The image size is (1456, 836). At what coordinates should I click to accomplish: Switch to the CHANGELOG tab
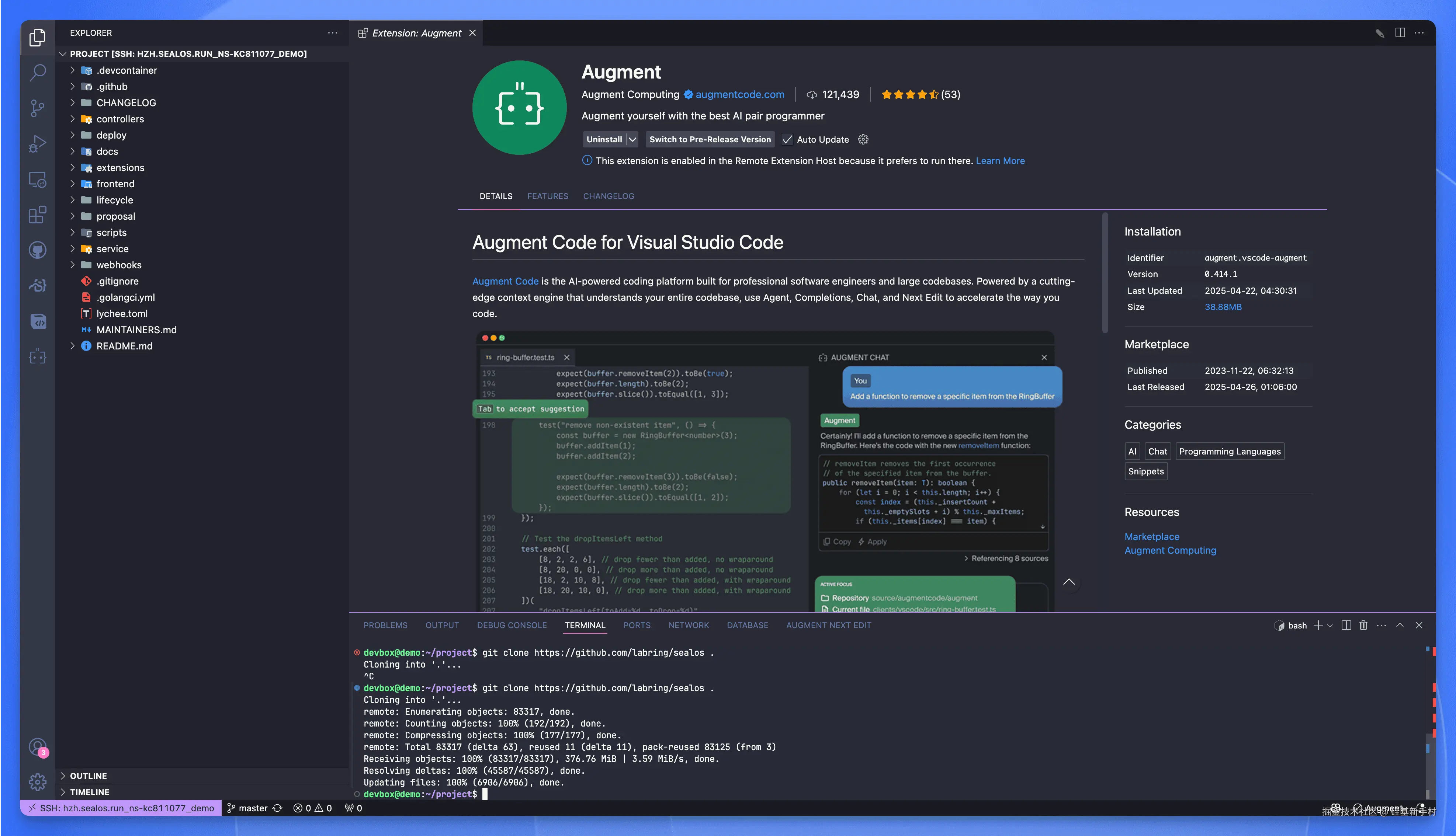pos(608,196)
